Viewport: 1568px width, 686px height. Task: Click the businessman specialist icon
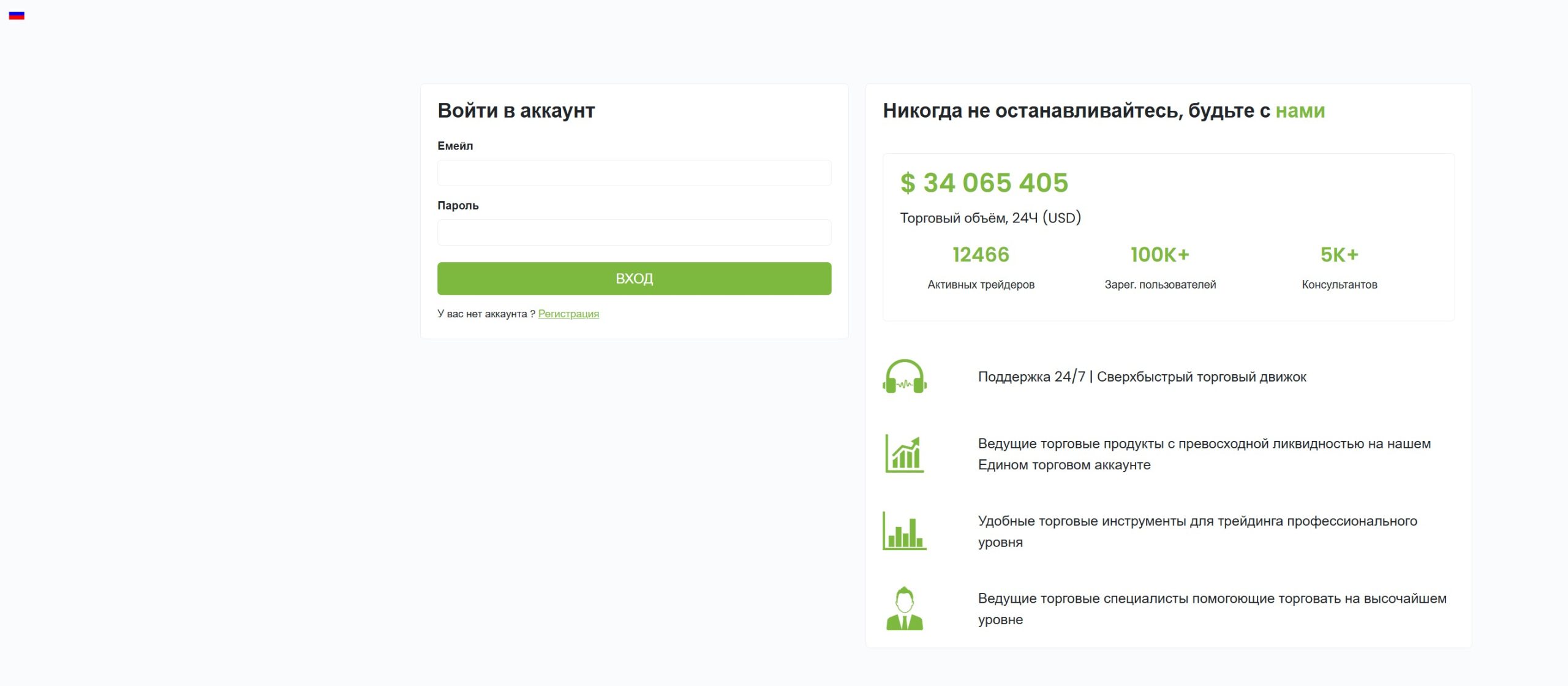904,608
